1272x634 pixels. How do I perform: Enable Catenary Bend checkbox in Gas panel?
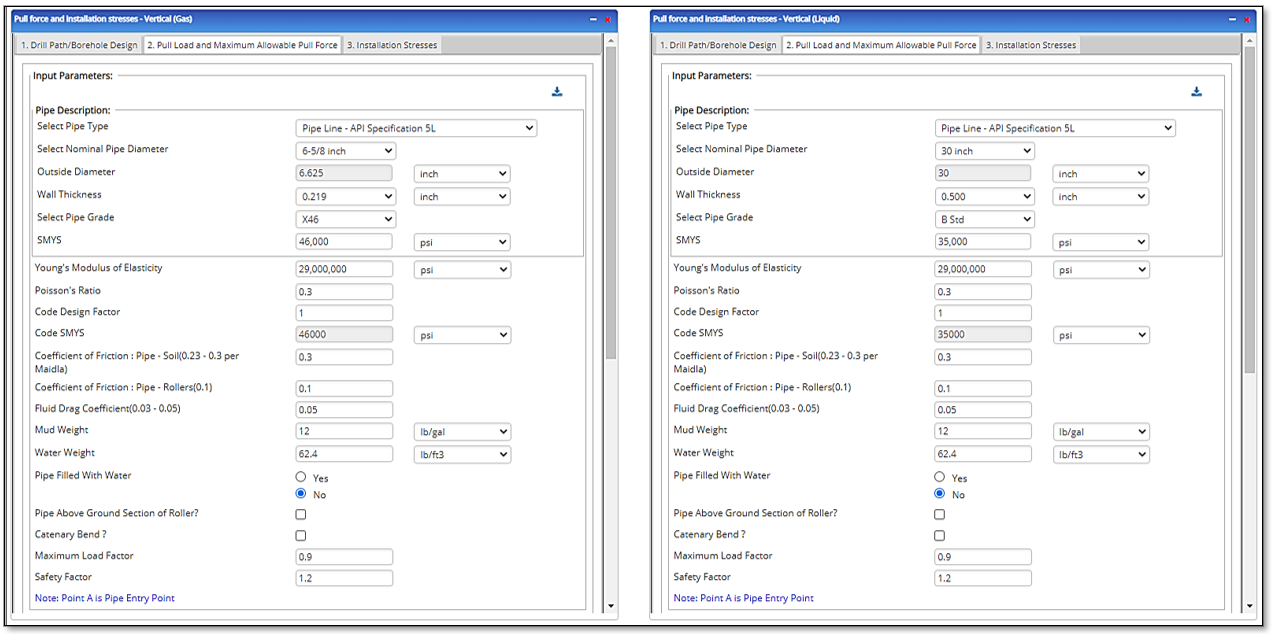(301, 536)
